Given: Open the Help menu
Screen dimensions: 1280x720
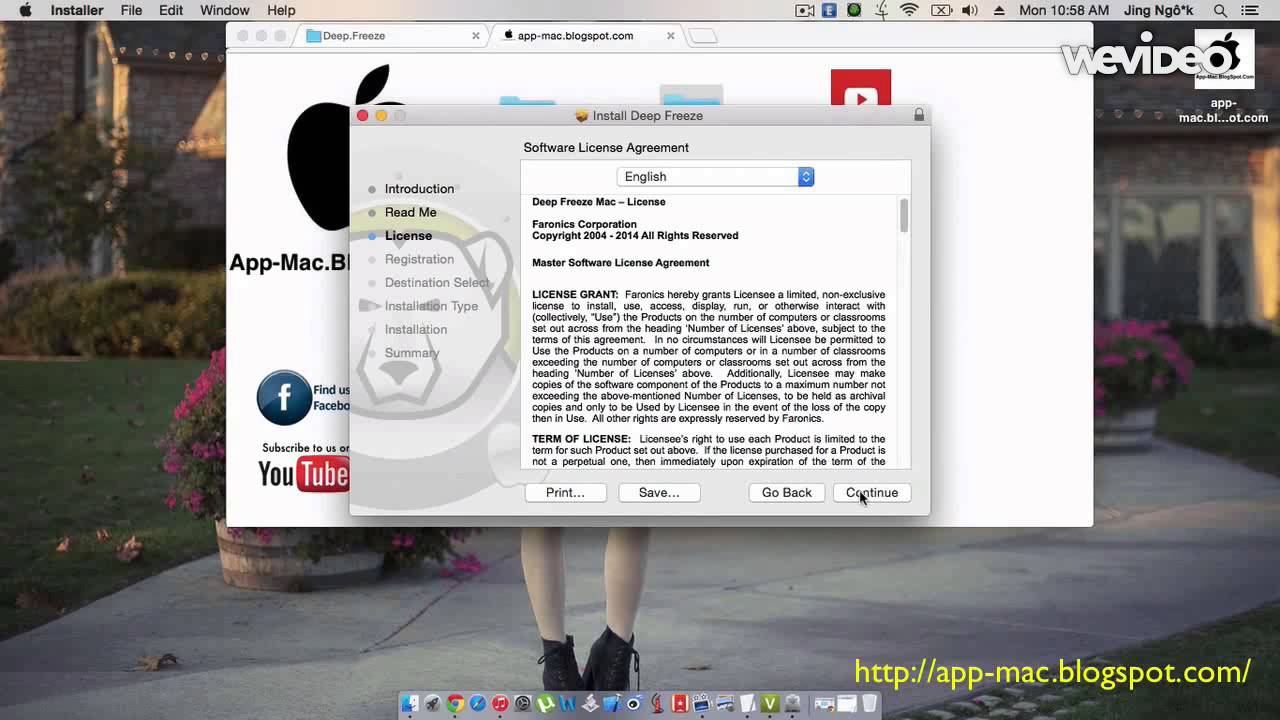Looking at the screenshot, I should pos(281,10).
